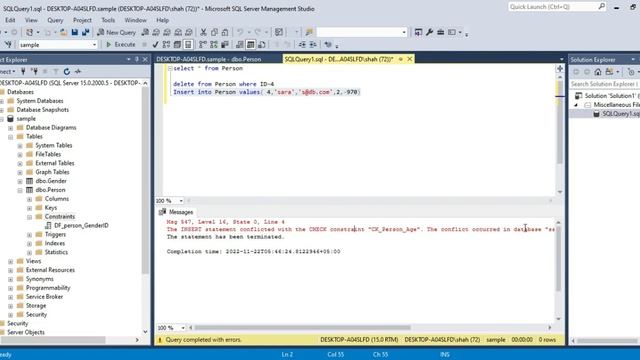Switch to the DESKTOP-A04SLFD.sample - dbo.Person tab

coord(209,59)
